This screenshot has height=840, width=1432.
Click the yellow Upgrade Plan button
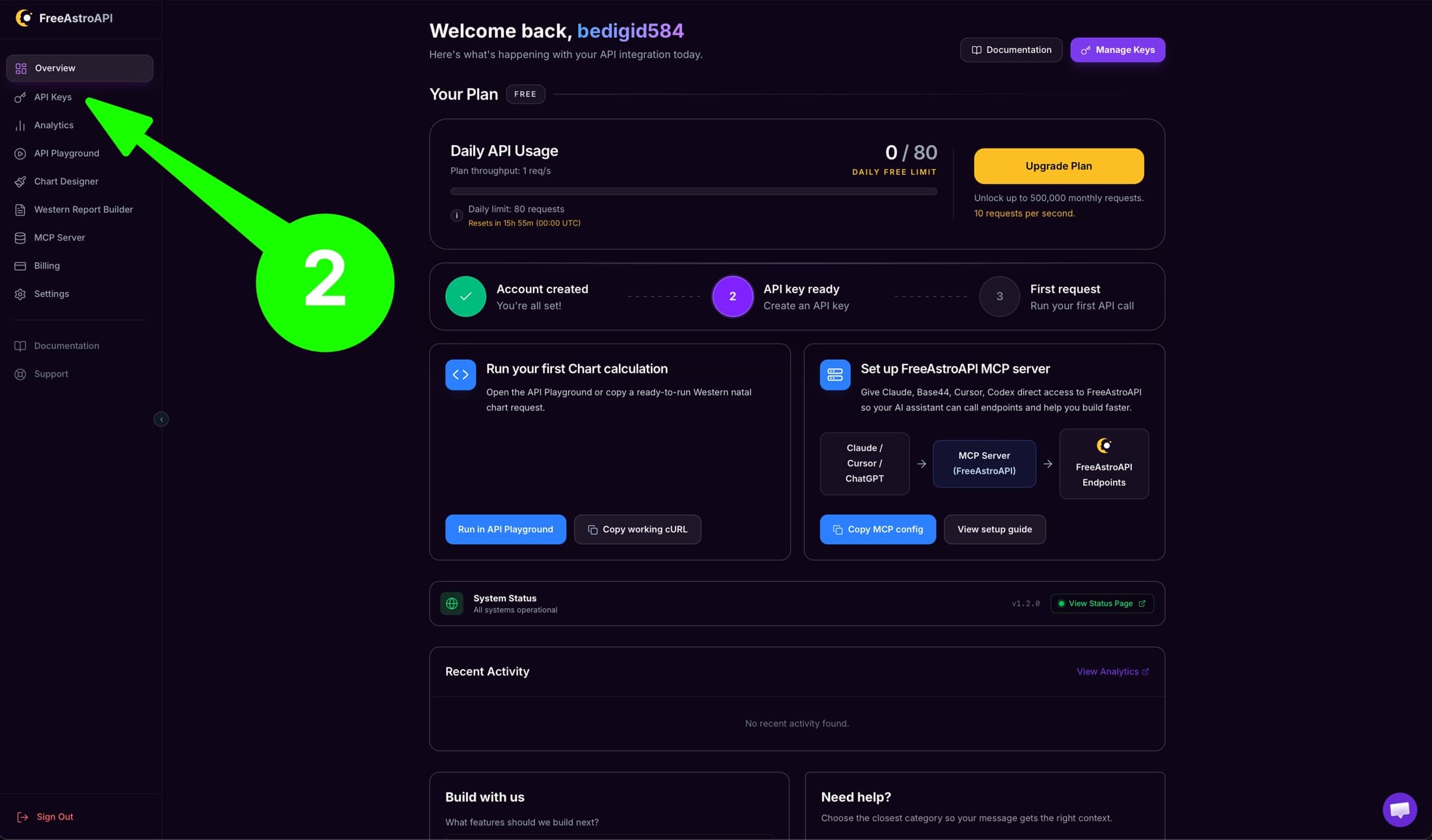click(1058, 166)
